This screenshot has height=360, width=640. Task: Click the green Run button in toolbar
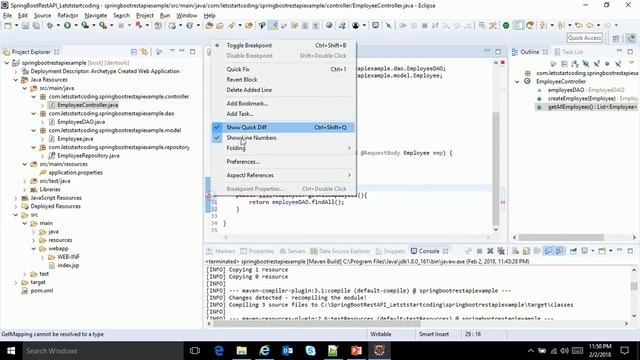coord(67,26)
